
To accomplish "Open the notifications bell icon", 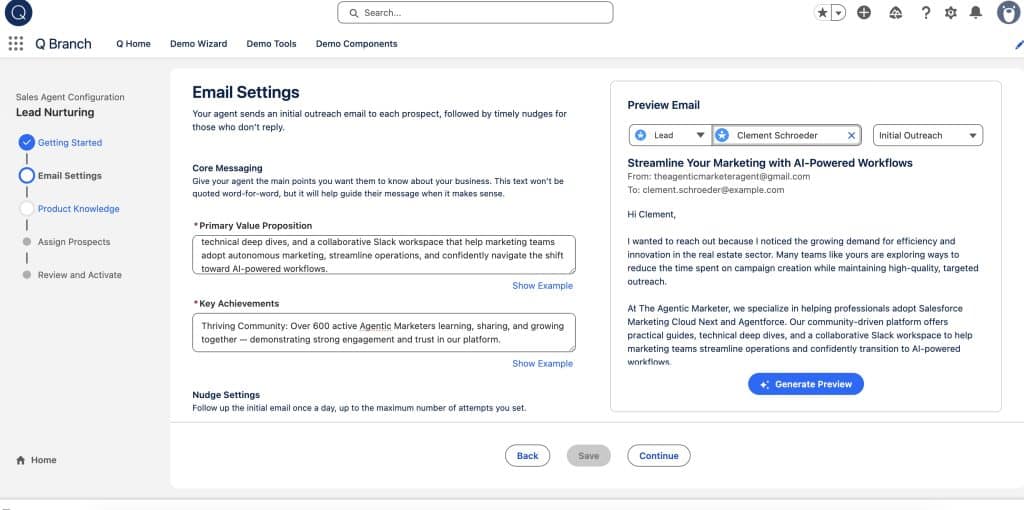I will pos(976,12).
